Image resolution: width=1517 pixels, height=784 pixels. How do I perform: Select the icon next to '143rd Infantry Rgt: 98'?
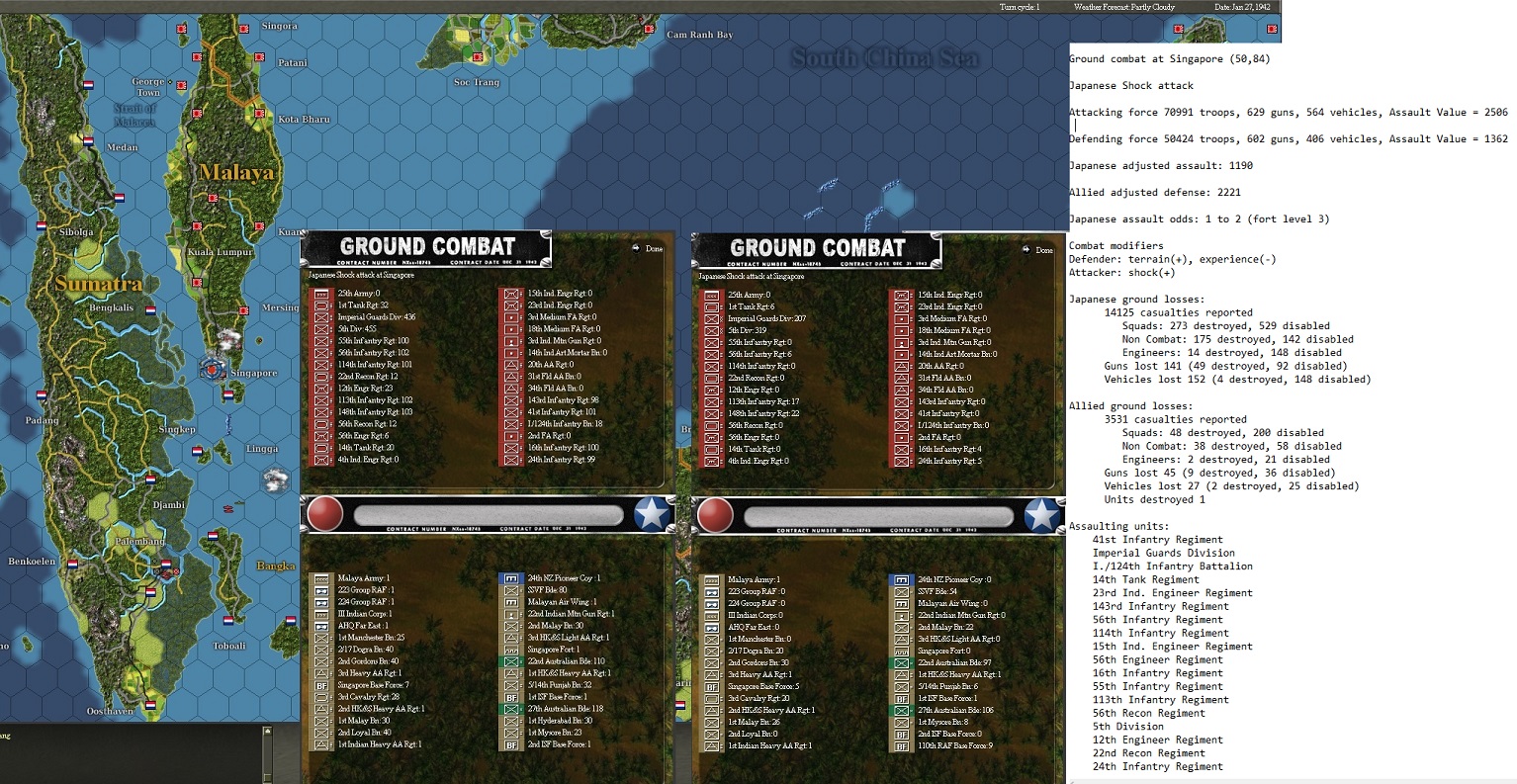point(511,400)
